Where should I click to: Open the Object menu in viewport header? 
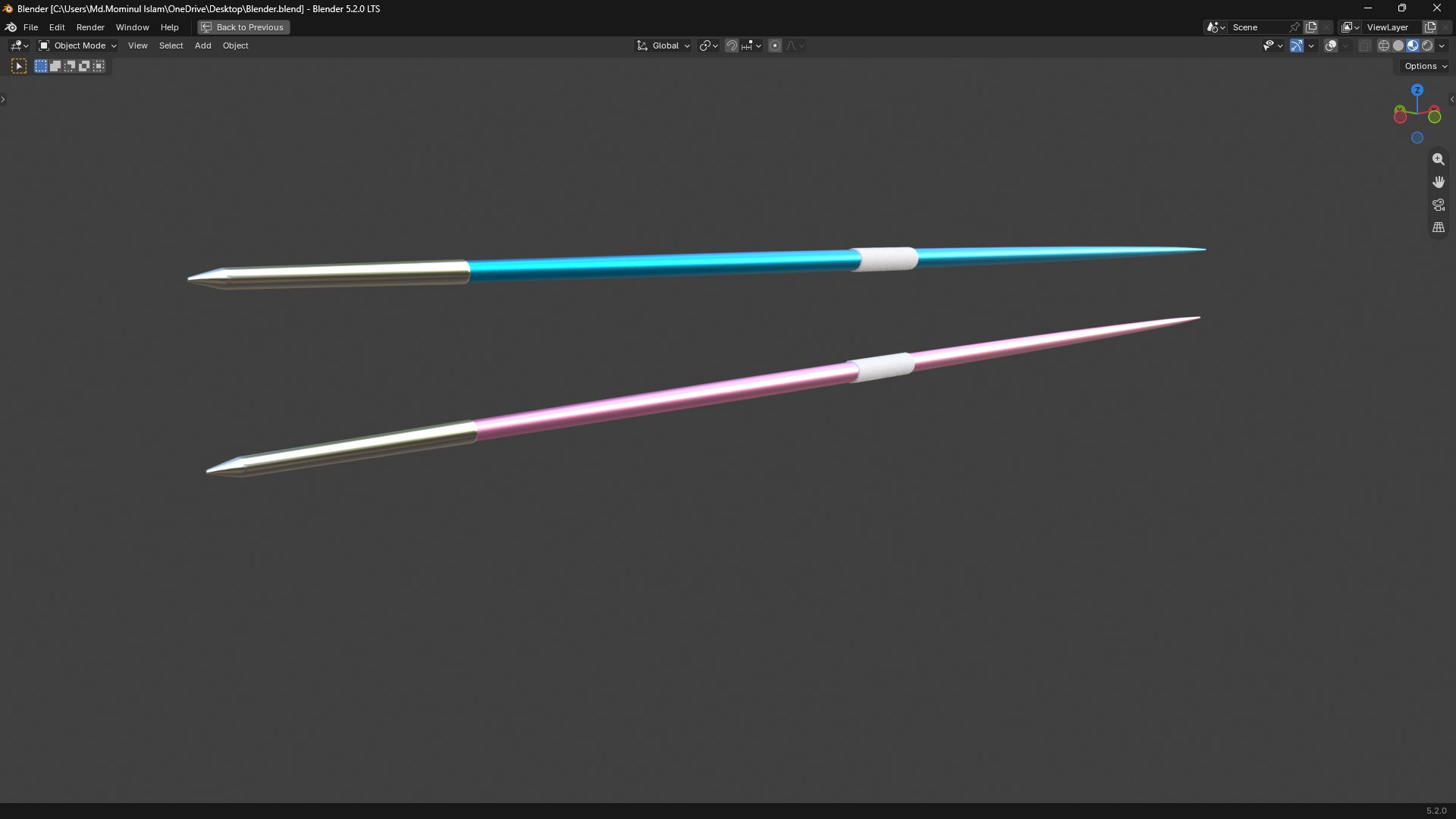[235, 46]
